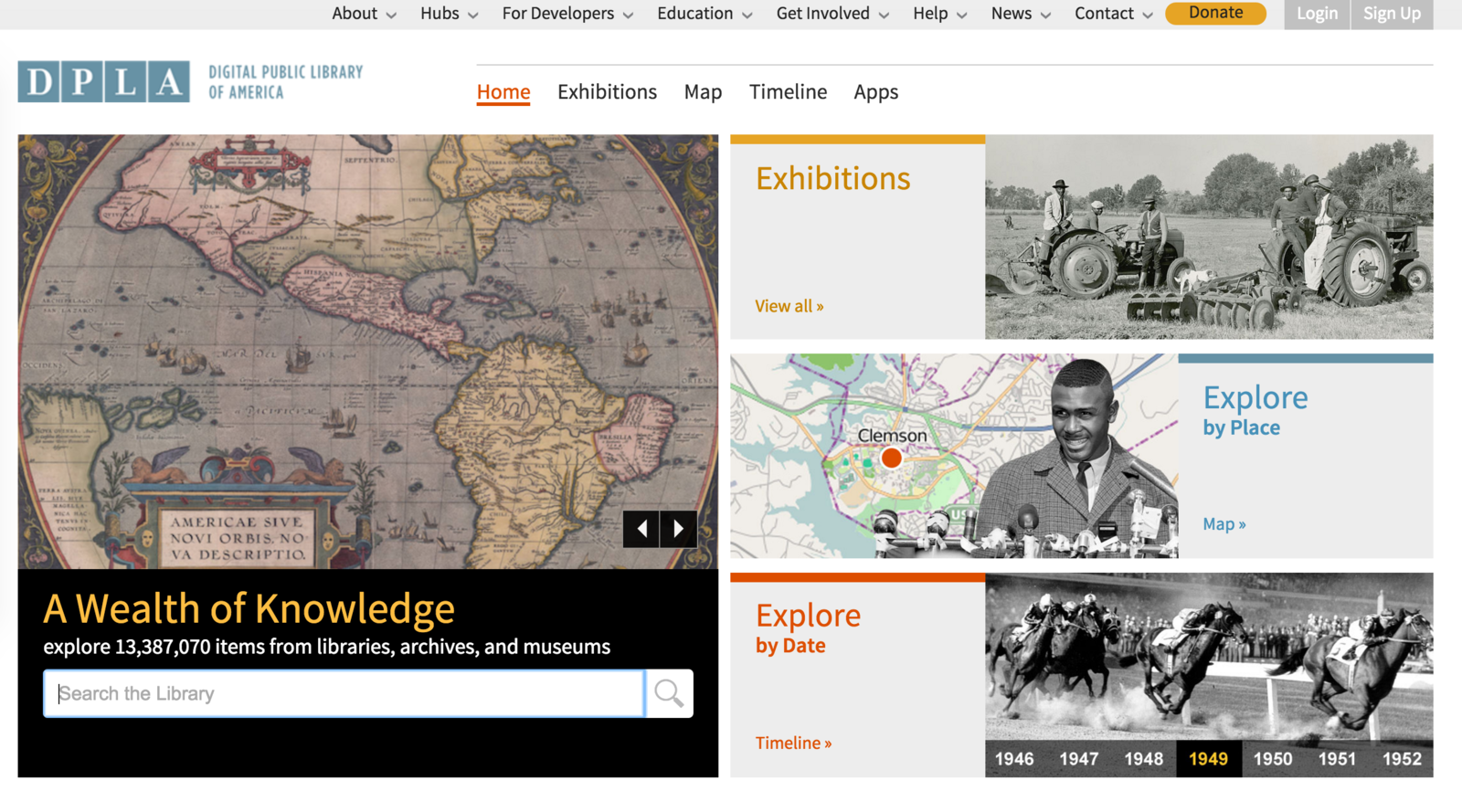Screen dimensions: 1462x812
Task: Click the Search the Library field
Action: tap(344, 693)
